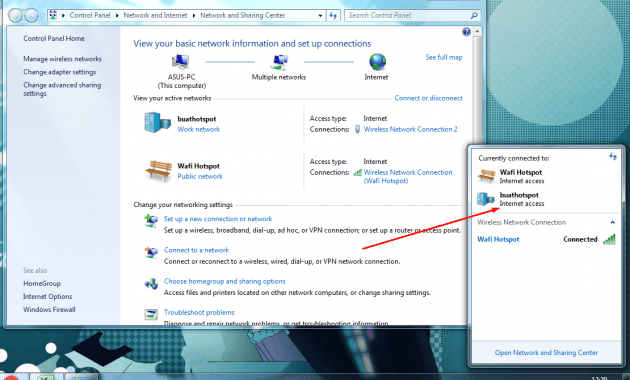Image resolution: width=630 pixels, height=380 pixels.
Task: Click signal bars icon beside Wireless Network Connection
Action: [357, 172]
